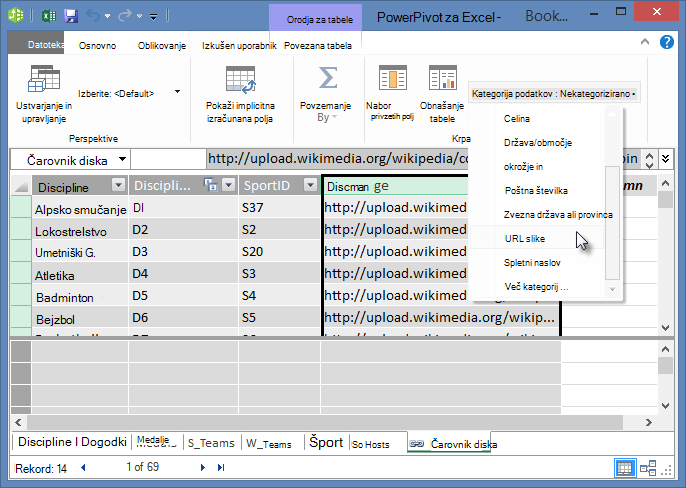Open the Datoteka file tab
The width and height of the screenshot is (686, 488).
[36, 45]
